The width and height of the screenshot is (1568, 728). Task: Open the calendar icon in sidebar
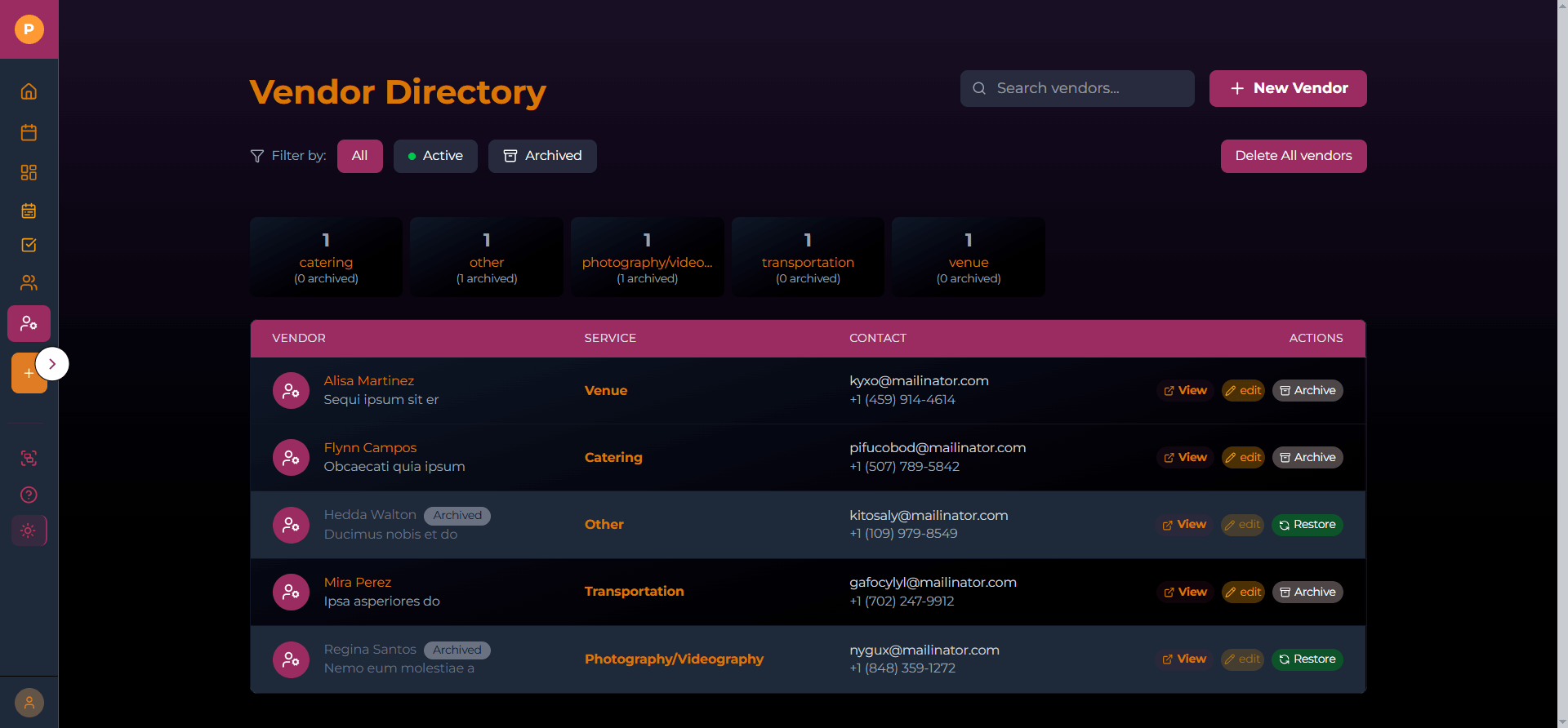pyautogui.click(x=29, y=132)
